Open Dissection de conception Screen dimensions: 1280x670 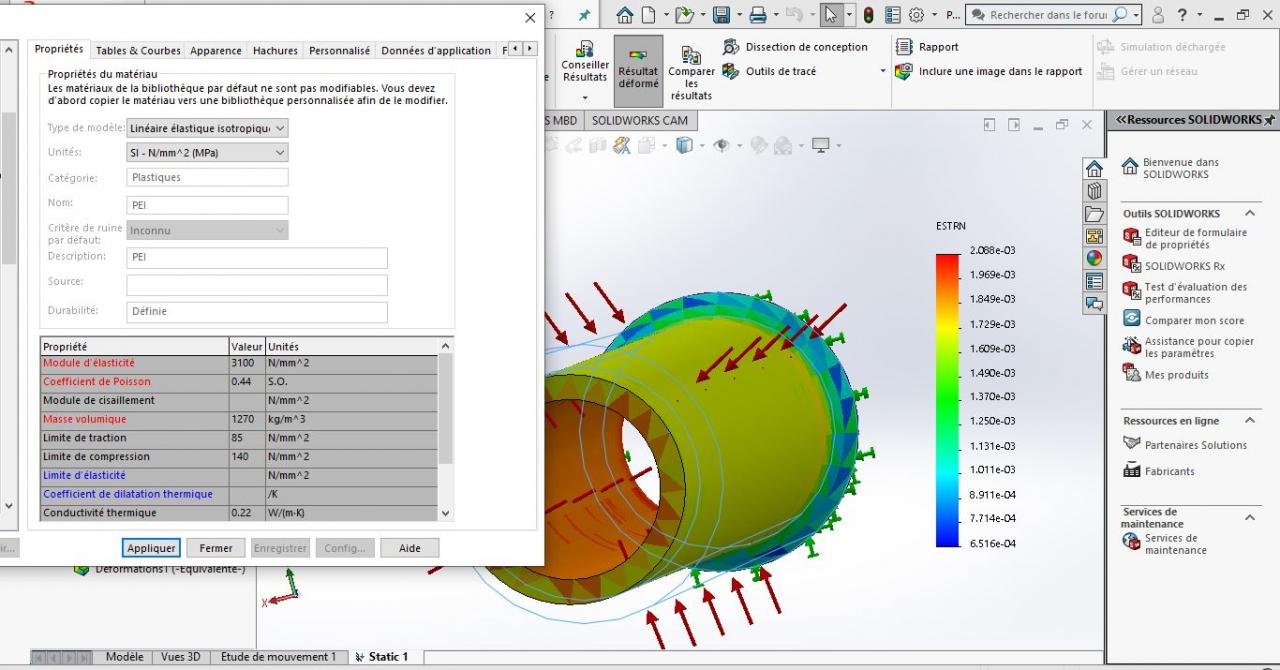tap(796, 47)
